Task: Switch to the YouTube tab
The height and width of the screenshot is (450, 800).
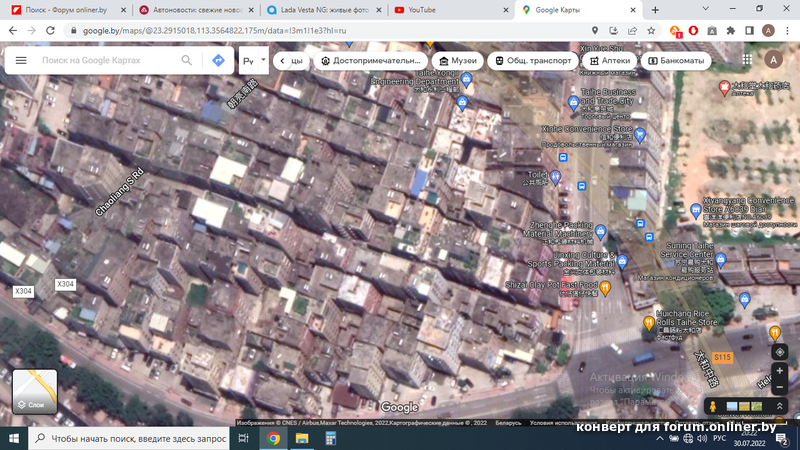Action: (452, 10)
